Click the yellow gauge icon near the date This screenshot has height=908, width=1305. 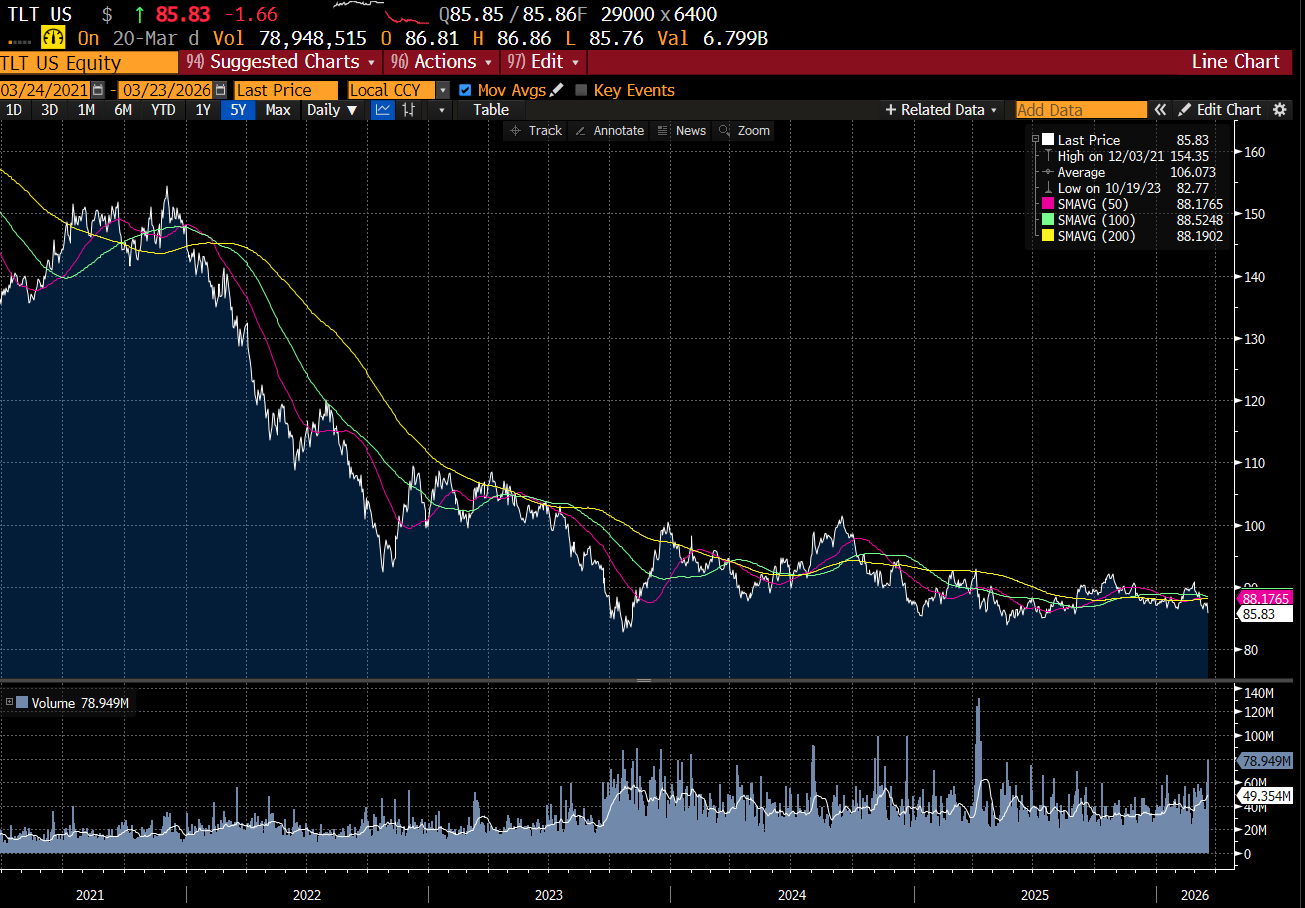(x=52, y=38)
